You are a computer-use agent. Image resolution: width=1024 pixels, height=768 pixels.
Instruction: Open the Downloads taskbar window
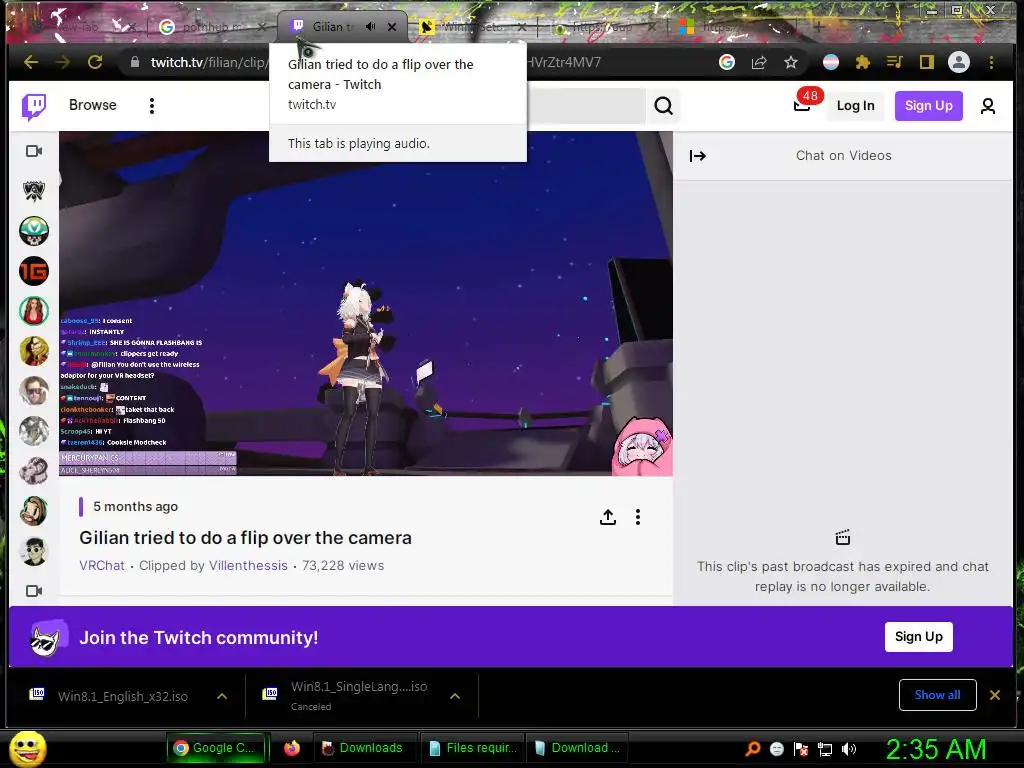tap(363, 748)
